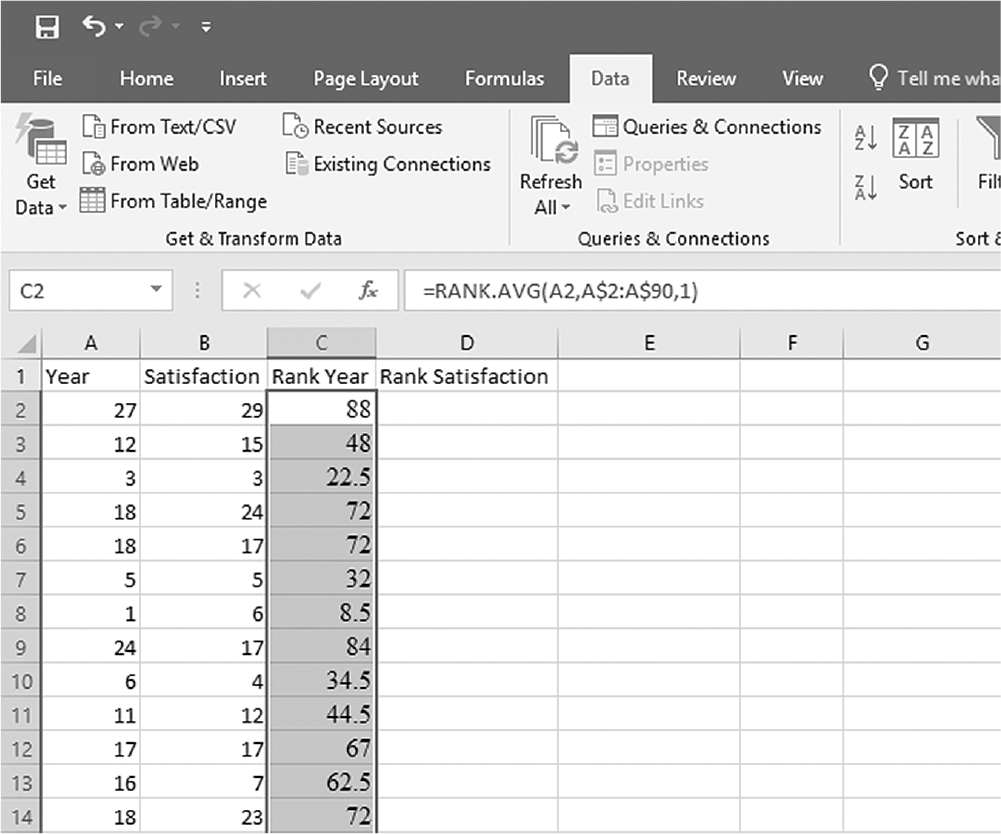Select From Text/CSV import option
1001x834 pixels.
[x=159, y=126]
